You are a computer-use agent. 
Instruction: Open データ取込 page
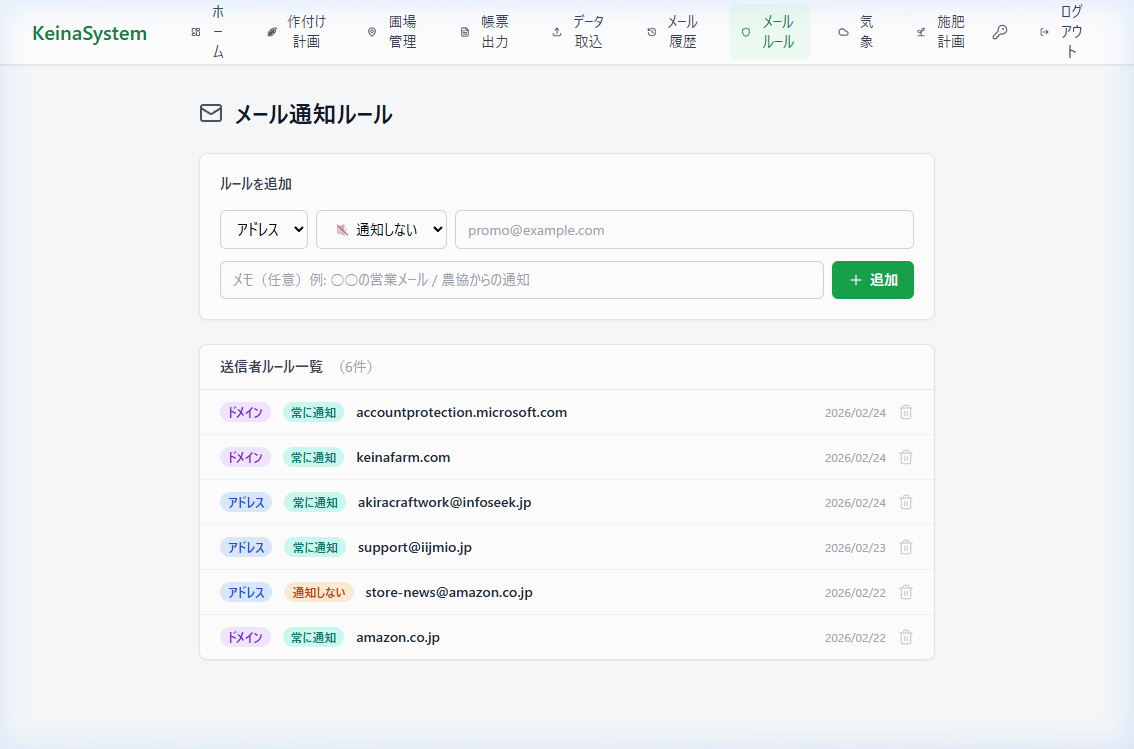(x=578, y=32)
